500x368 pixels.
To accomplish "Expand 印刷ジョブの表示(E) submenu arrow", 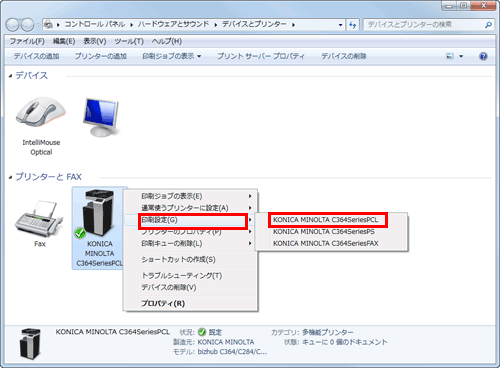I will tap(250, 196).
